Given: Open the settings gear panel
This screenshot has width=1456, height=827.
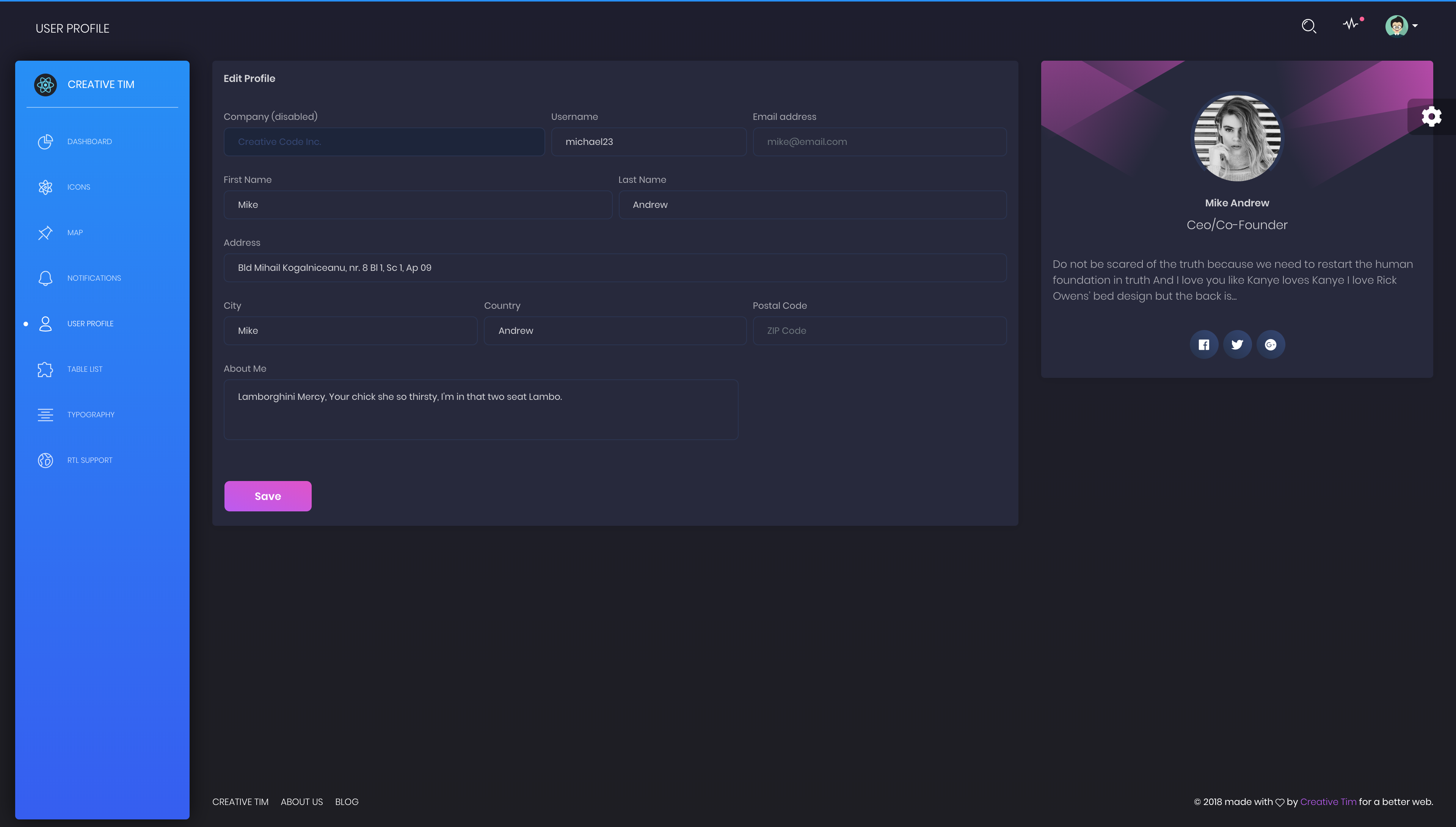Looking at the screenshot, I should tap(1431, 116).
